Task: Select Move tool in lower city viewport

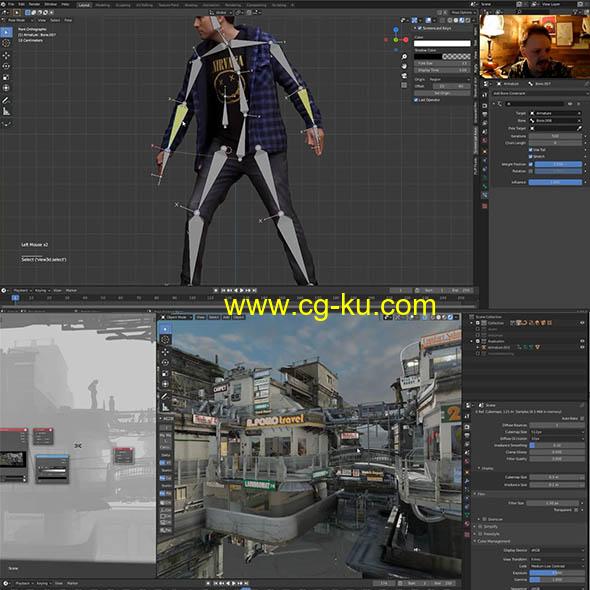Action: [x=165, y=352]
